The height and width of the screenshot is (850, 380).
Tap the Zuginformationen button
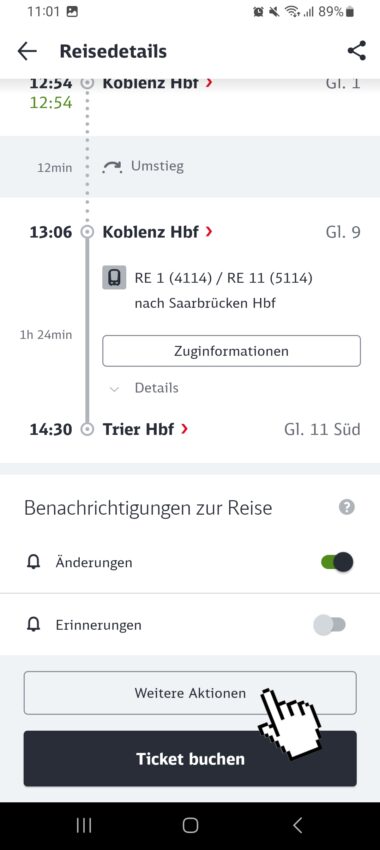point(231,351)
